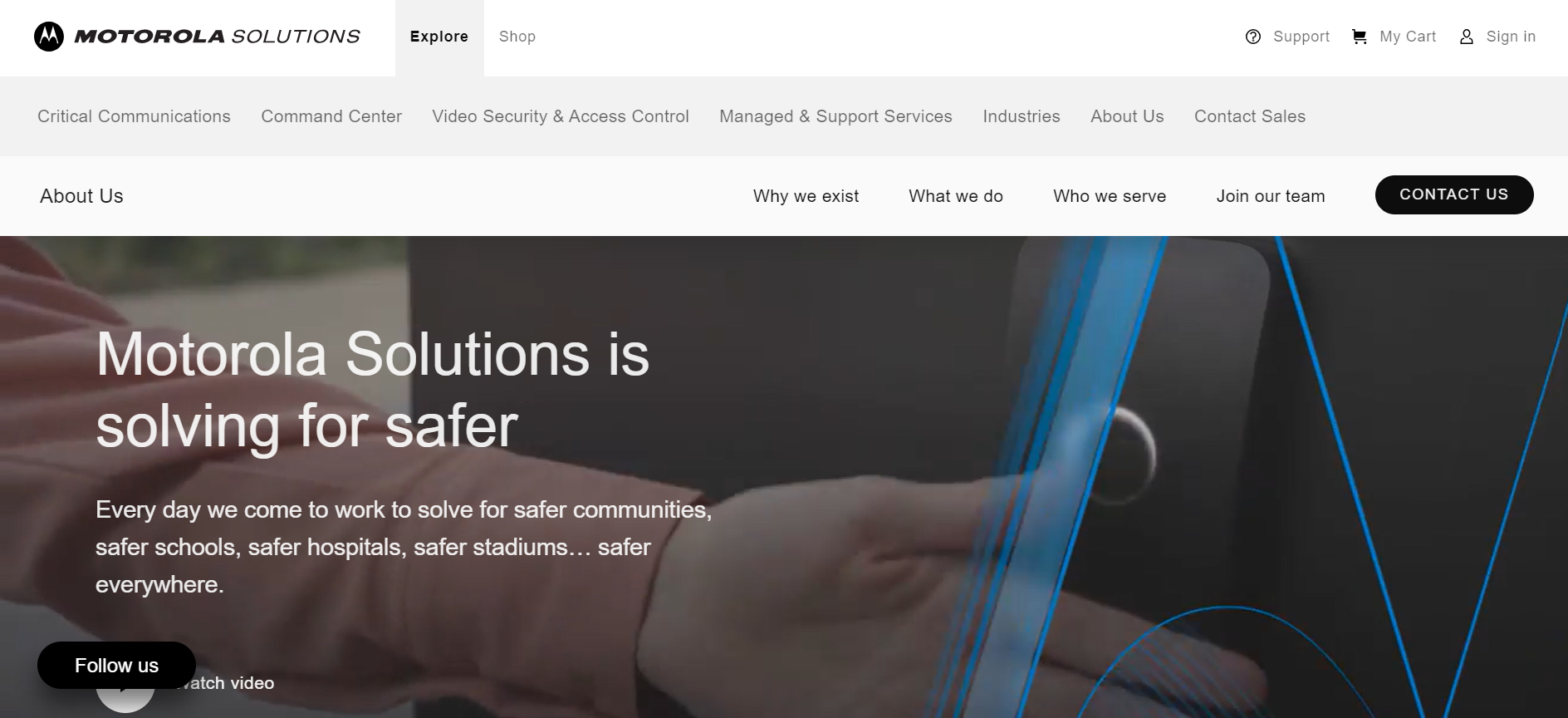Image resolution: width=1568 pixels, height=718 pixels.
Task: Switch to the Shop tab
Action: click(x=517, y=37)
